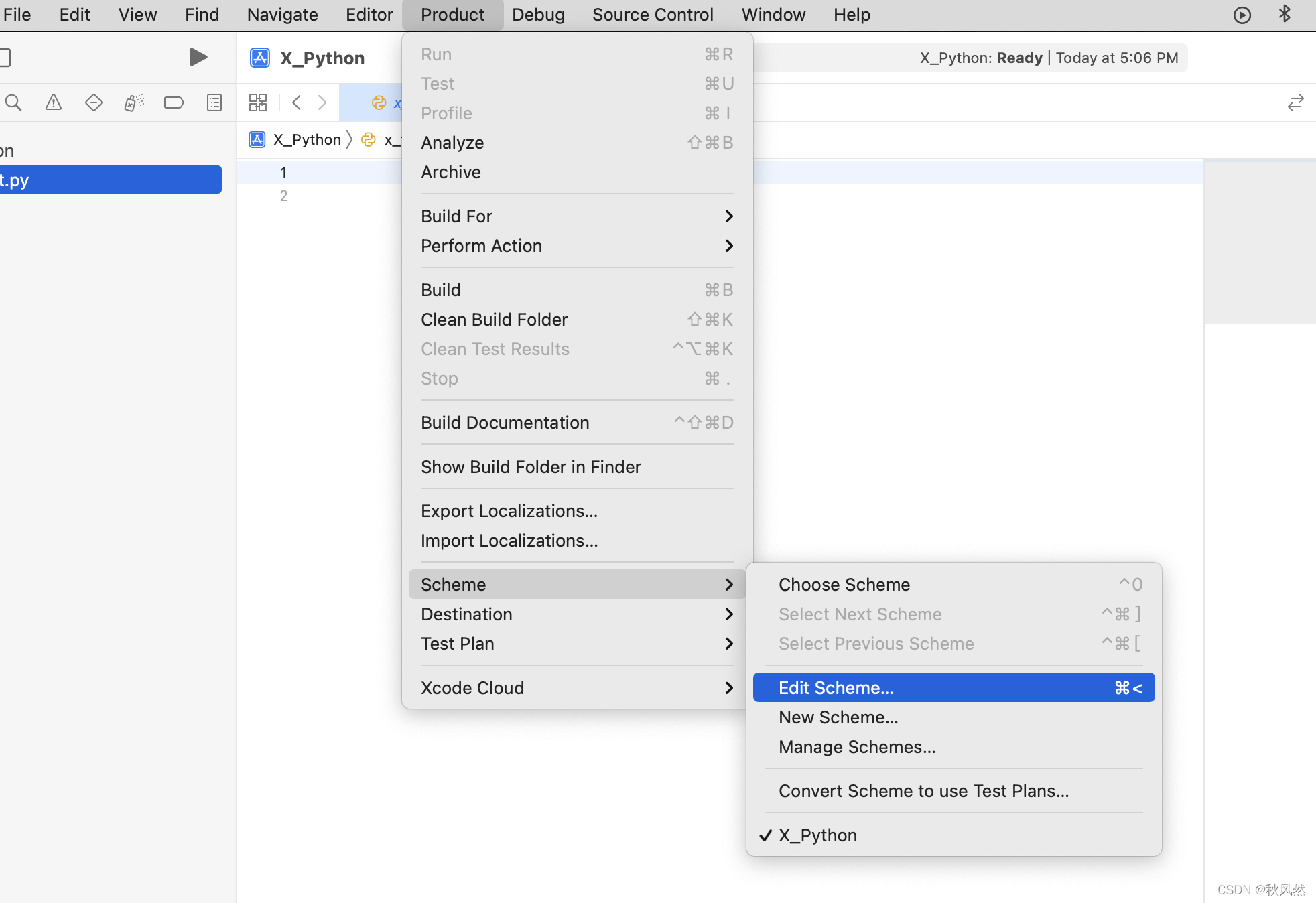
Task: Close the open Product menu
Action: [x=452, y=15]
